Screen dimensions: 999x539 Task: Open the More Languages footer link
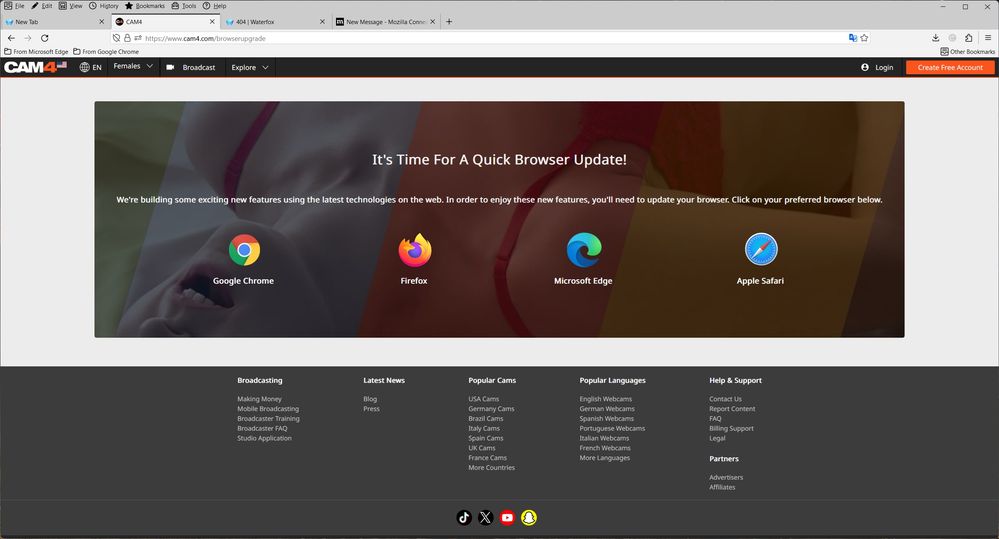click(605, 458)
